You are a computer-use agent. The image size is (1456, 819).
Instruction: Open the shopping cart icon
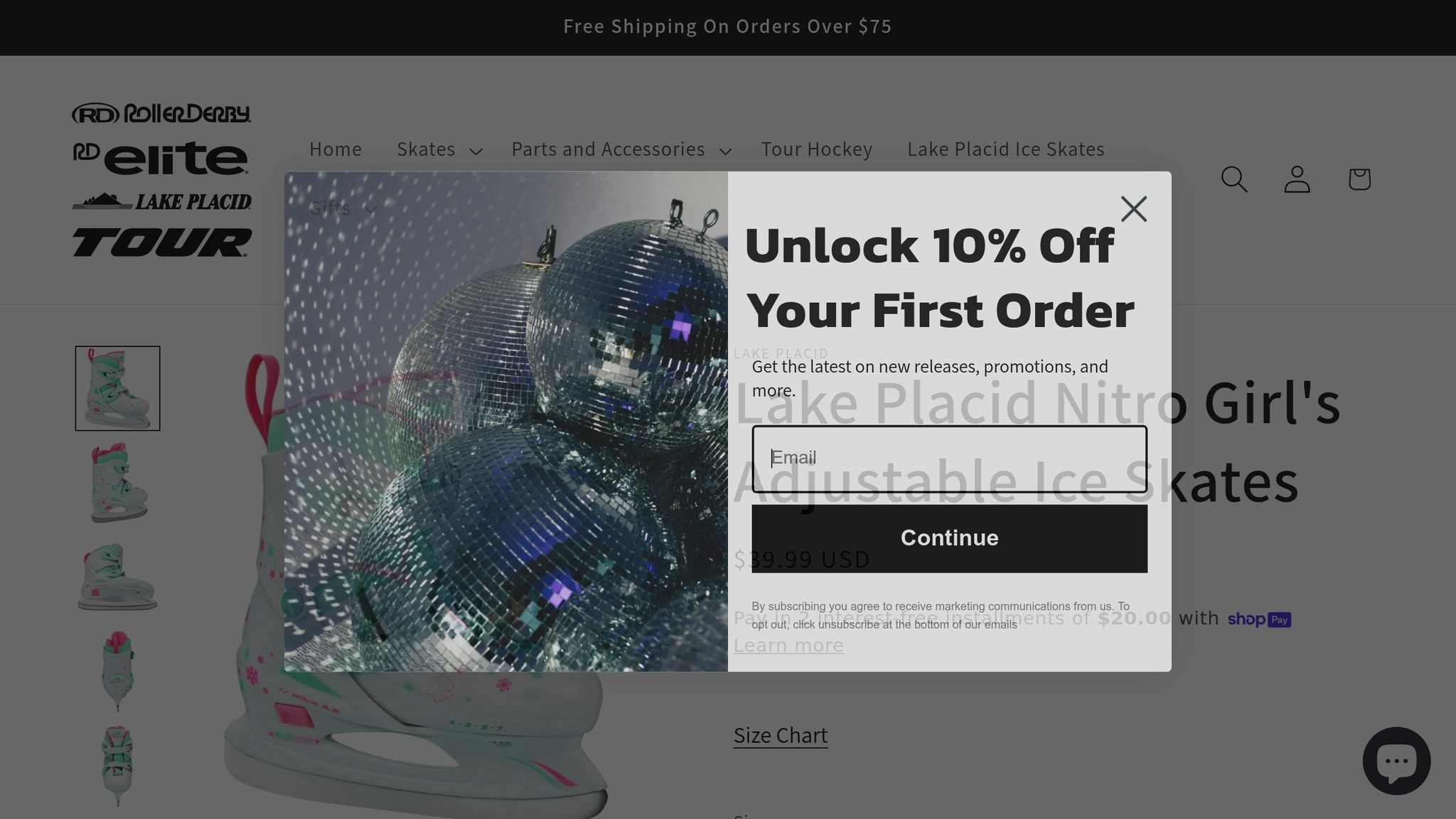point(1359,179)
